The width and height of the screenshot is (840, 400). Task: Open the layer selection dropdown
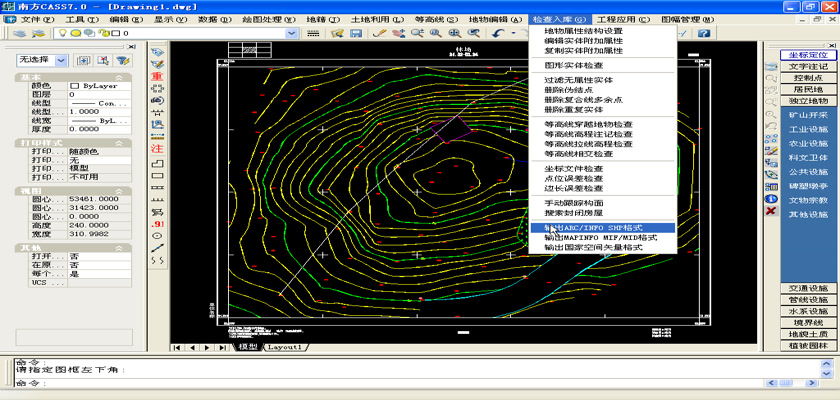(x=292, y=33)
